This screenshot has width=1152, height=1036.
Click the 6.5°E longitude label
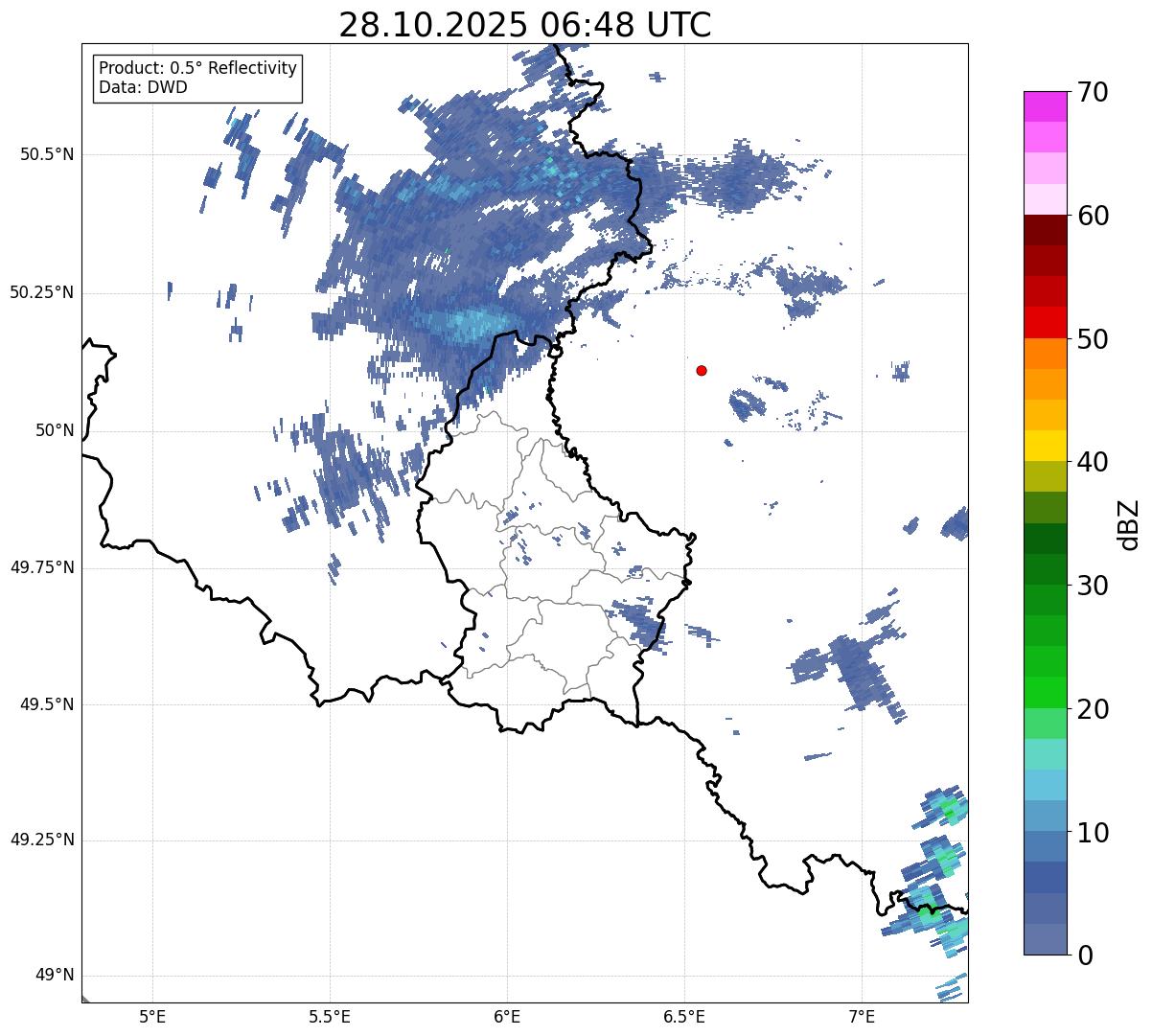point(684,1017)
